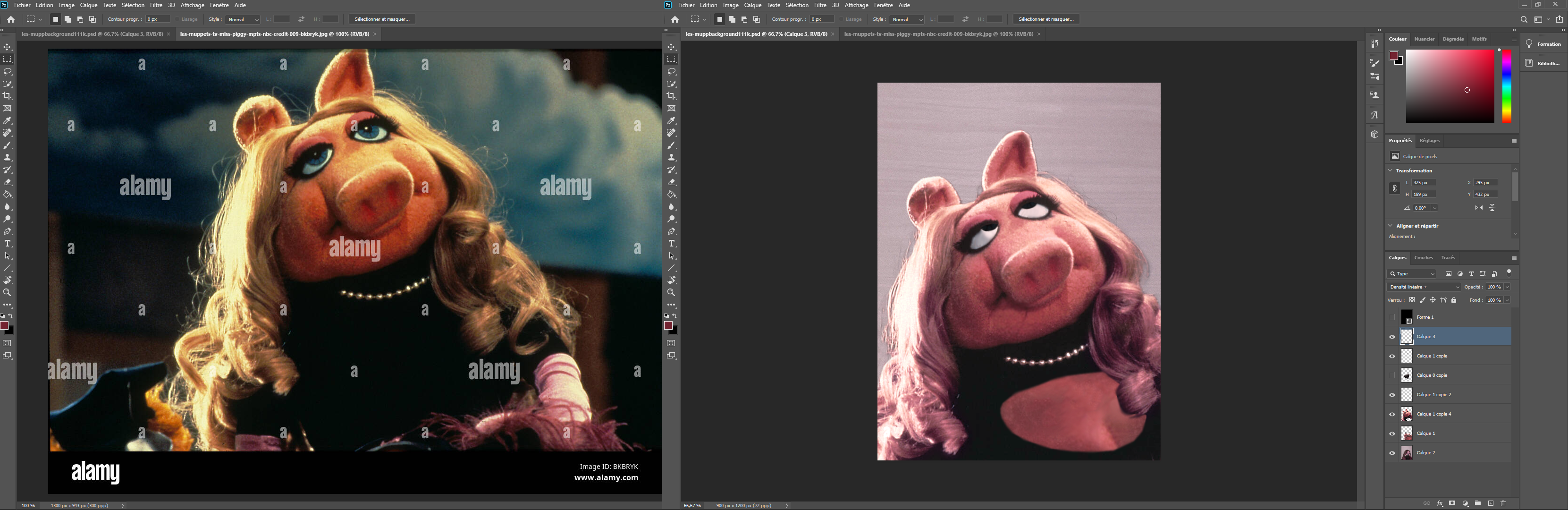Select the Crop tool in right toolbar
Viewport: 1568px width, 510px height.
coord(671,96)
